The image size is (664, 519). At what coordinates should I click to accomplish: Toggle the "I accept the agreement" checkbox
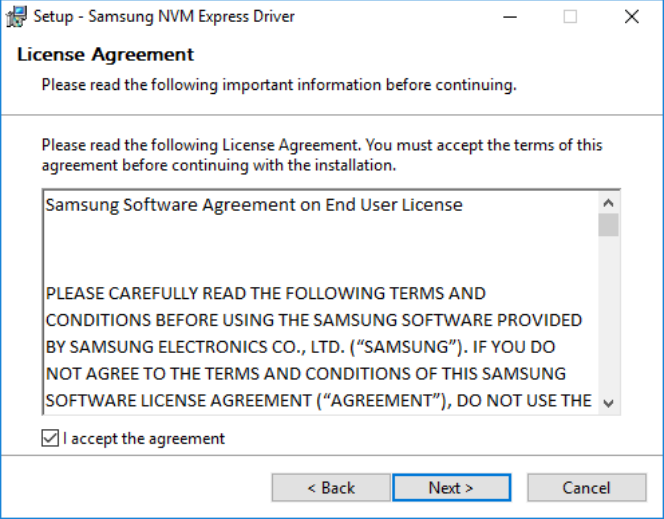(x=50, y=438)
